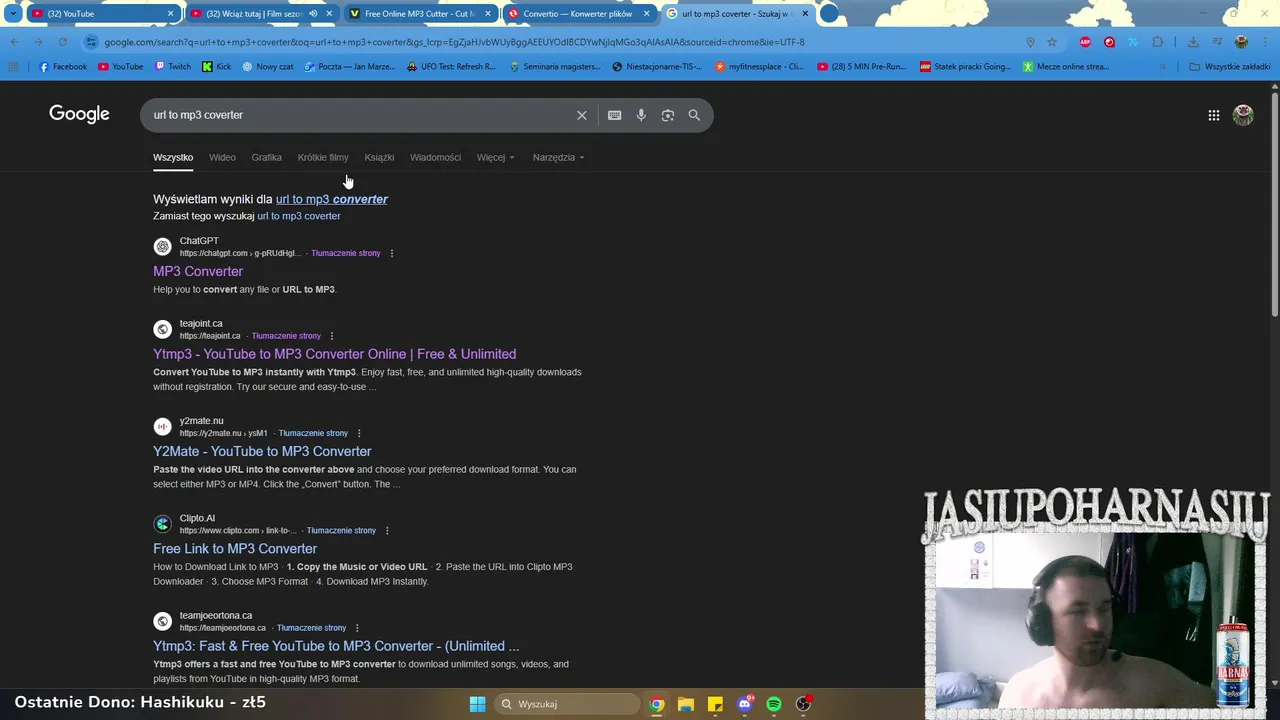The width and height of the screenshot is (1280, 720).
Task: Open Ytmp3 Fast & Free YouTube converter link
Action: click(x=336, y=646)
